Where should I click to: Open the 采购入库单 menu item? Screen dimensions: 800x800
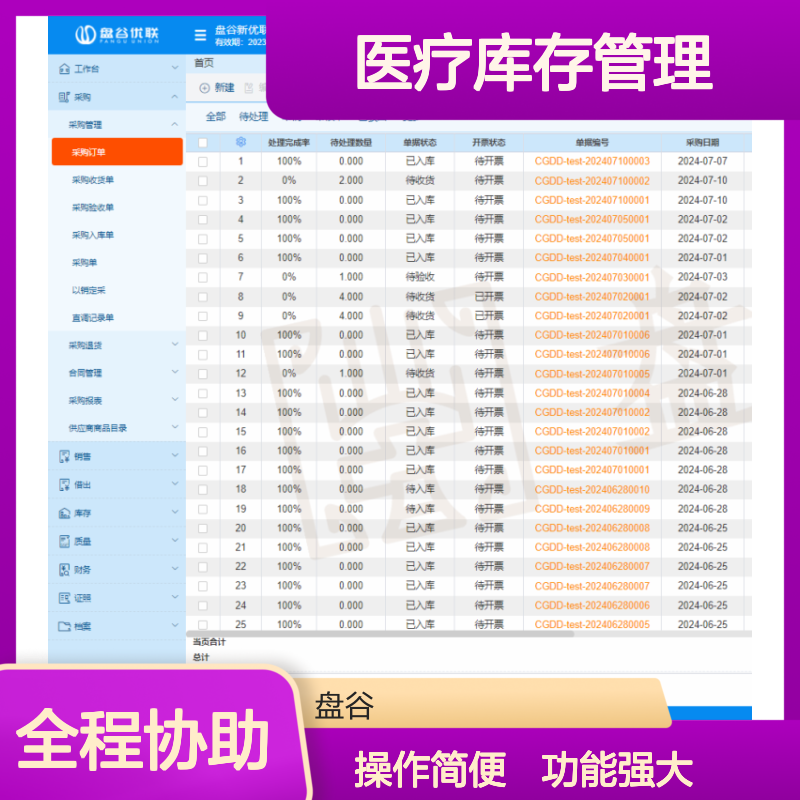(93, 235)
